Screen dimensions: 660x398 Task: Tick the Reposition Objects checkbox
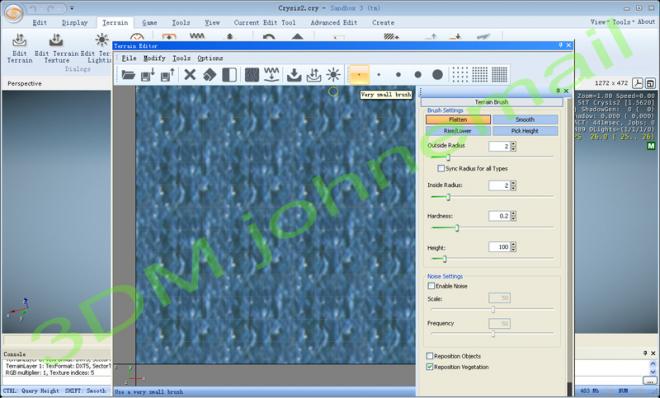(429, 356)
